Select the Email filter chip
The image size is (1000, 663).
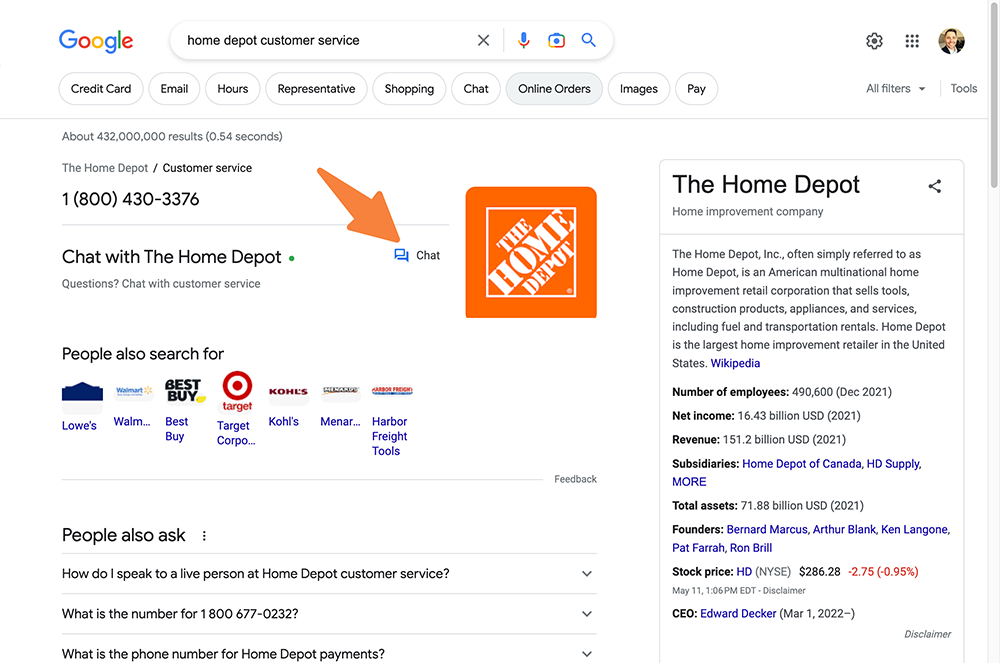click(174, 89)
